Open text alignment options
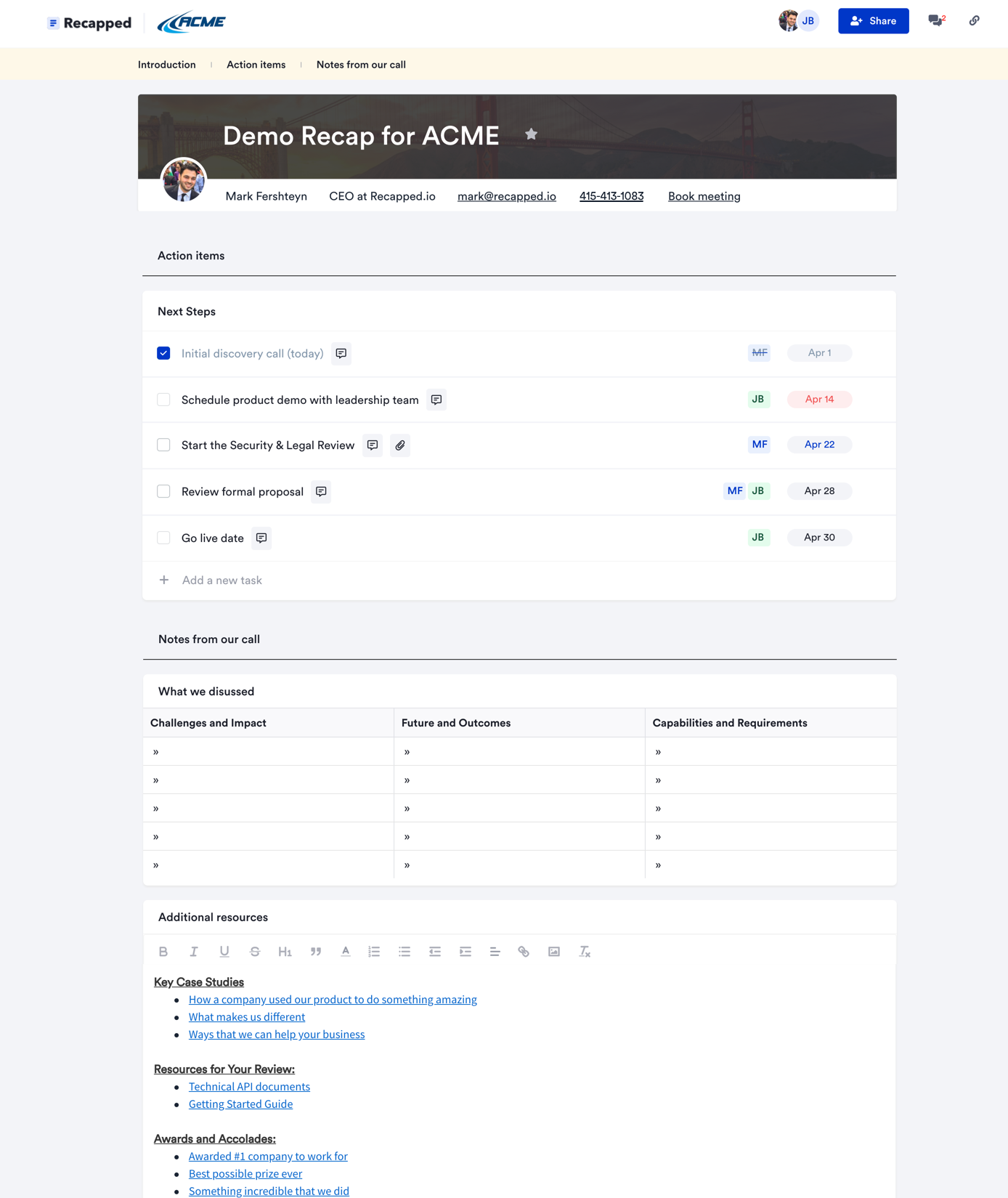This screenshot has height=1198, width=1008. 495,952
